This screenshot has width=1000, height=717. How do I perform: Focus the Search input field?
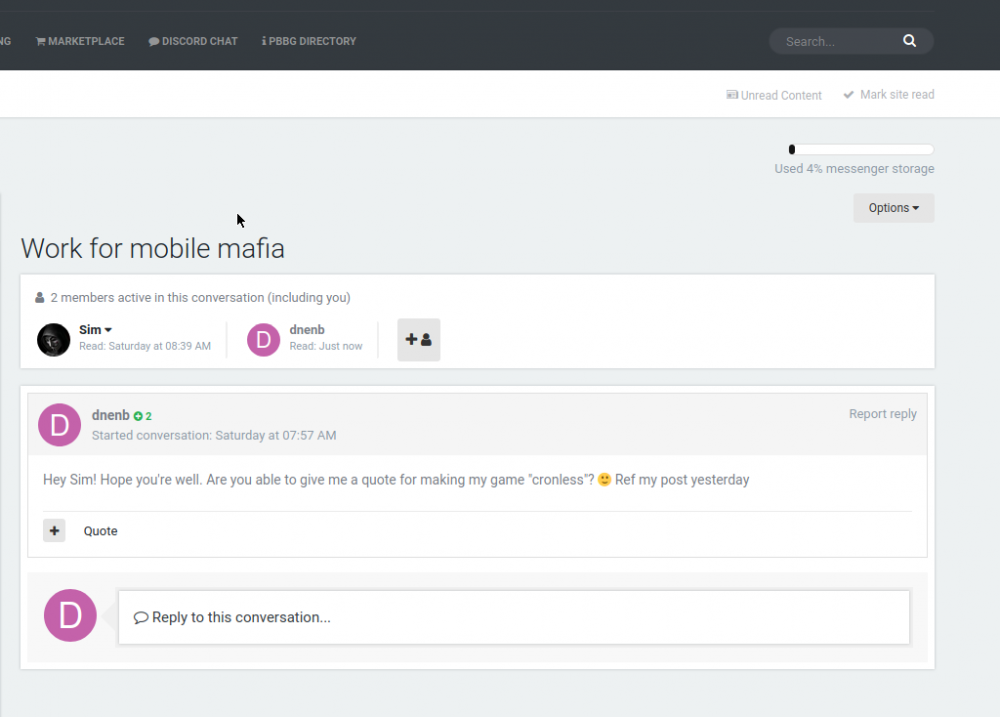pyautogui.click(x=835, y=41)
